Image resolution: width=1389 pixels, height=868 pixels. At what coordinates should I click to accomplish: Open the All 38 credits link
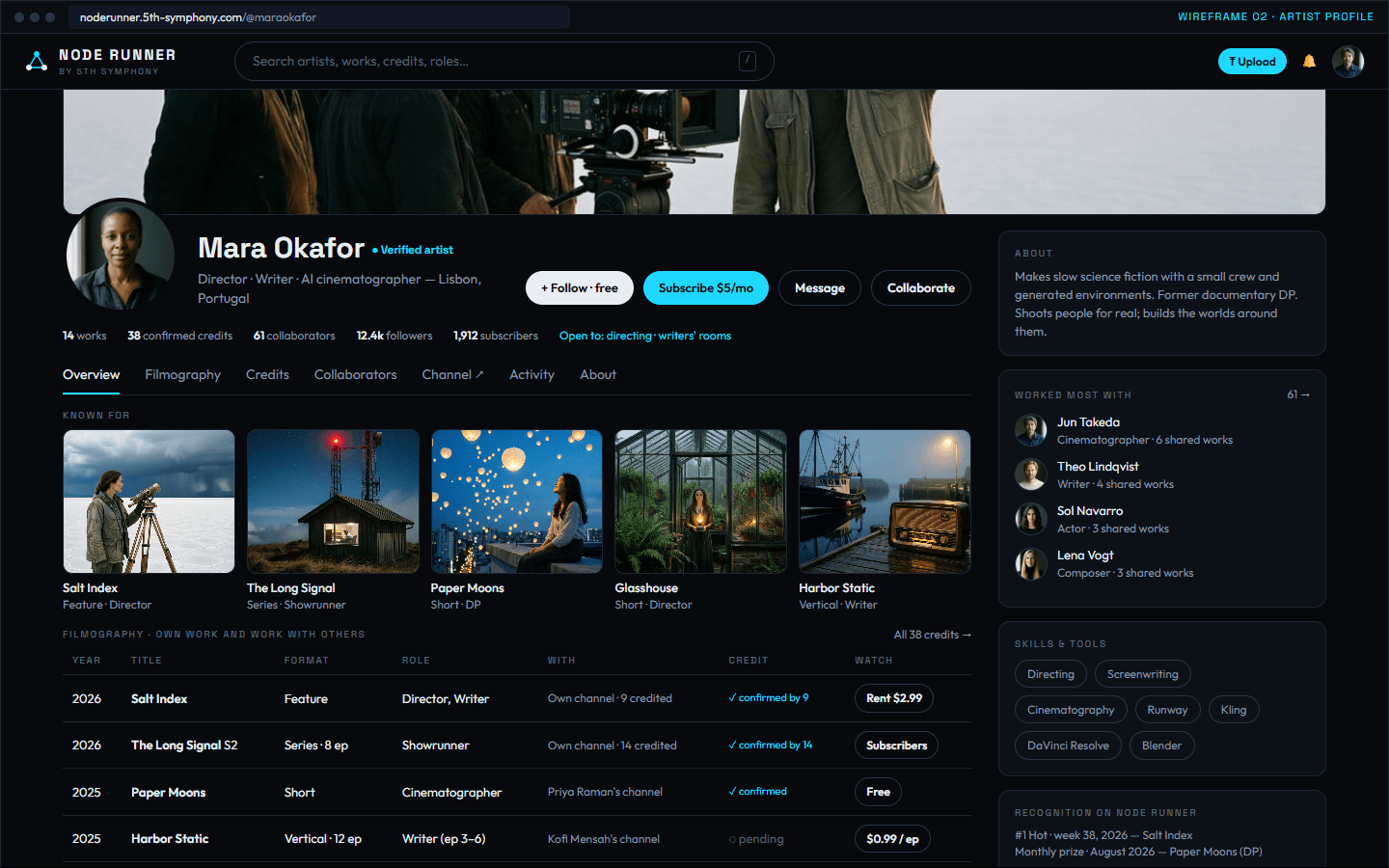pyautogui.click(x=932, y=635)
